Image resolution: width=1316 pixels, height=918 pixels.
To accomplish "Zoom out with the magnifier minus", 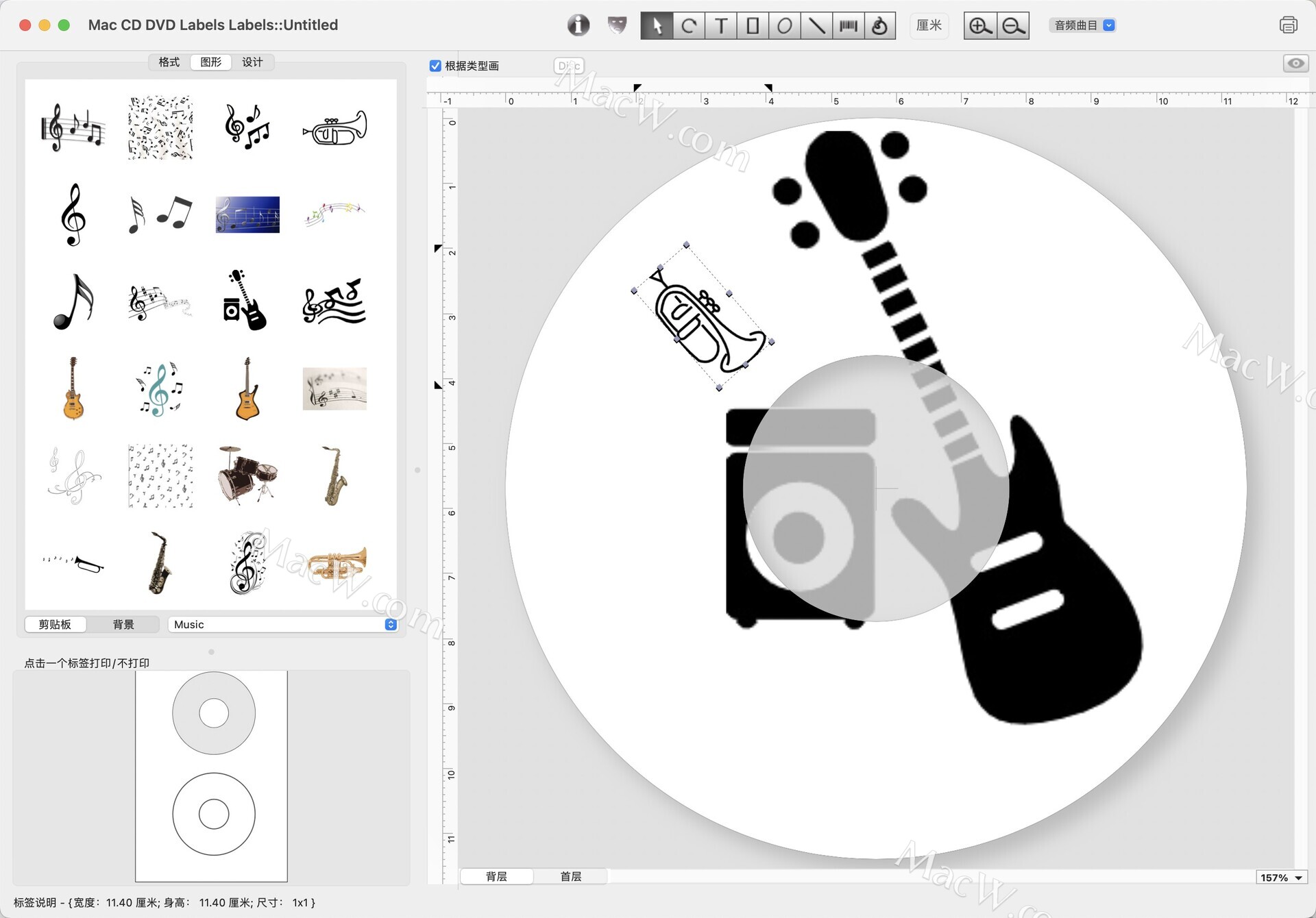I will 1013,26.
